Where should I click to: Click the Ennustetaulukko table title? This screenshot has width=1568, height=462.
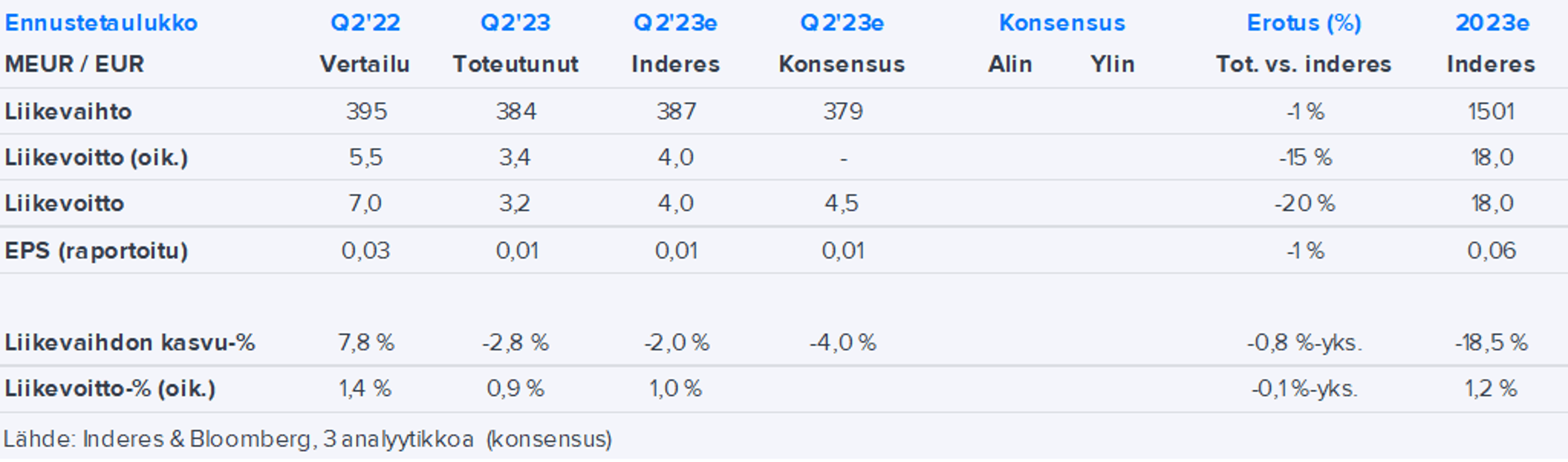coord(101,23)
